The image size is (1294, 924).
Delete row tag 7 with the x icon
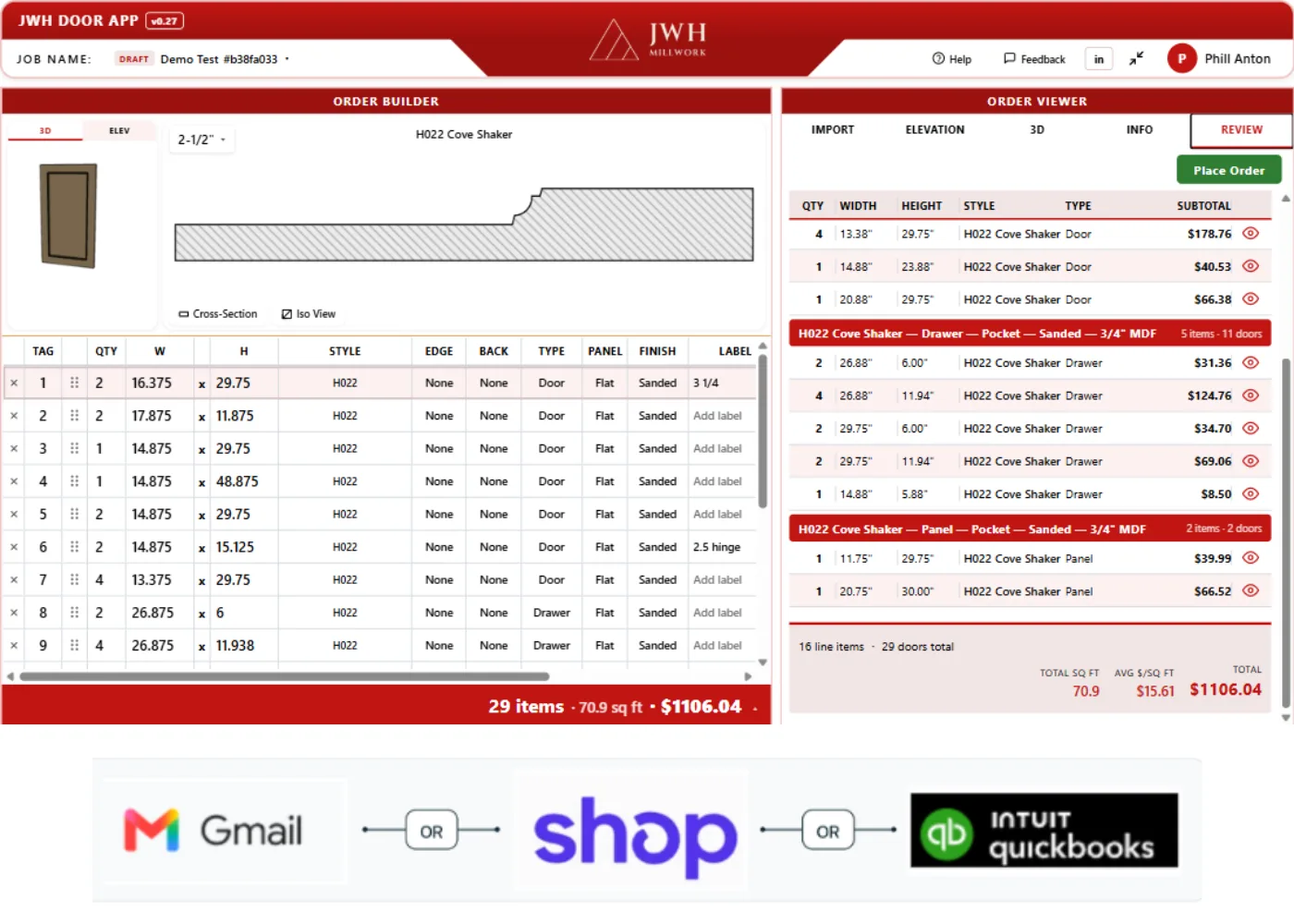click(x=14, y=580)
